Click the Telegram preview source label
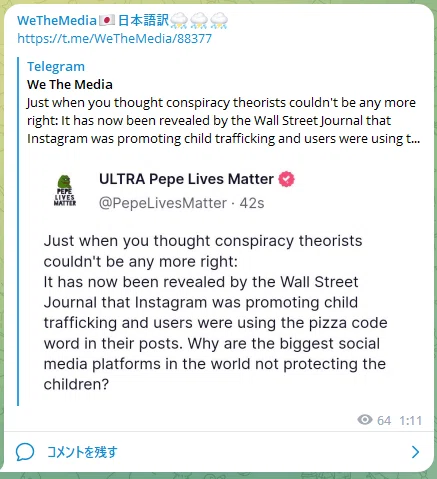Screen dimensions: 437x479 click(56, 67)
